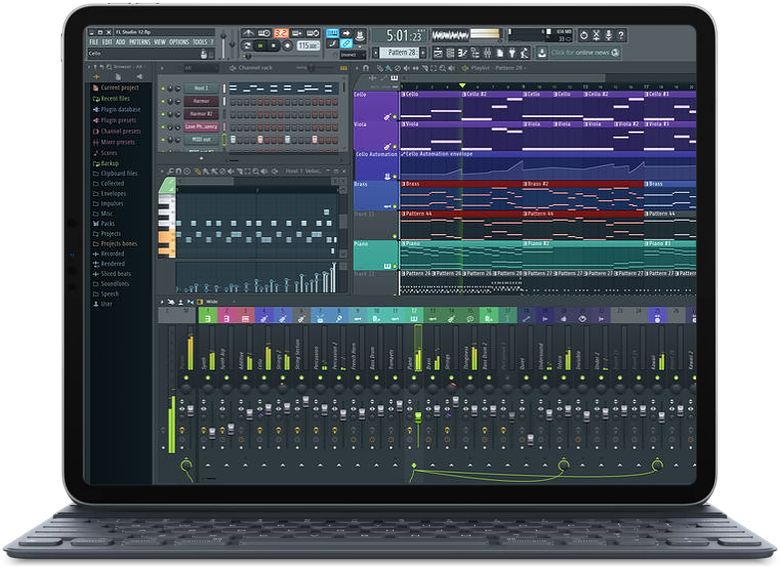Click the next pattern arrow
Image resolution: width=780 pixels, height=567 pixels.
pos(423,52)
